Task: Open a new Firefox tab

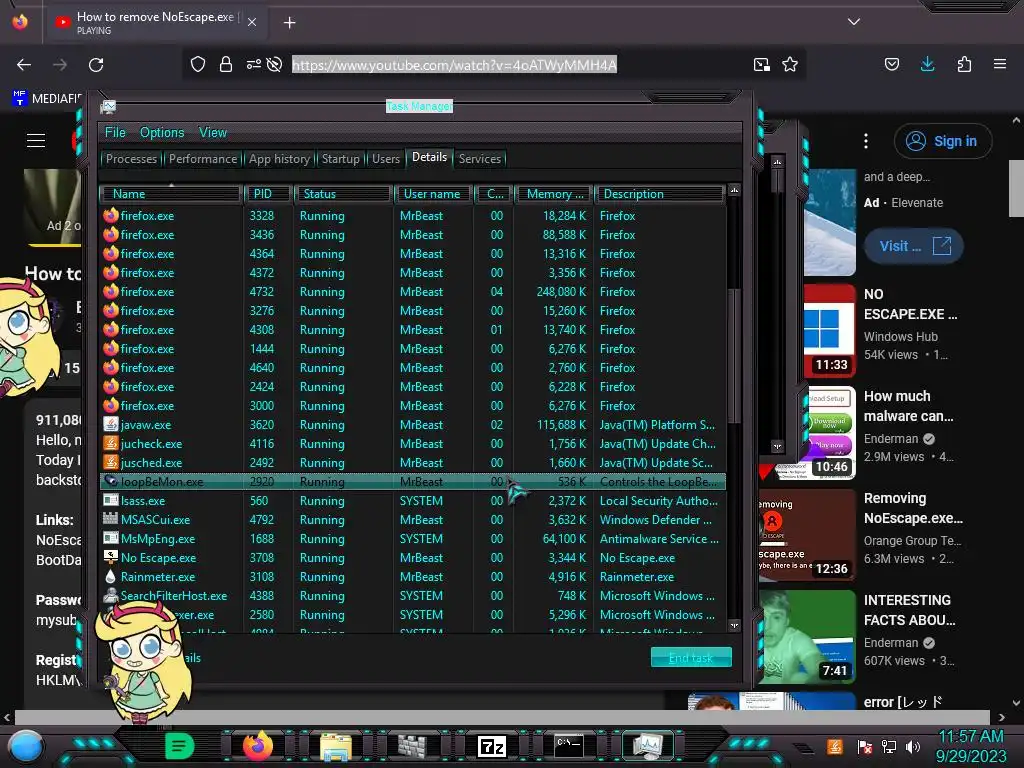Action: tap(289, 23)
